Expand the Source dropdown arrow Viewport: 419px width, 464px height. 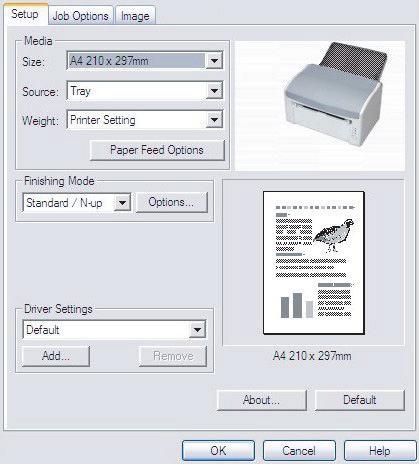pyautogui.click(x=214, y=91)
